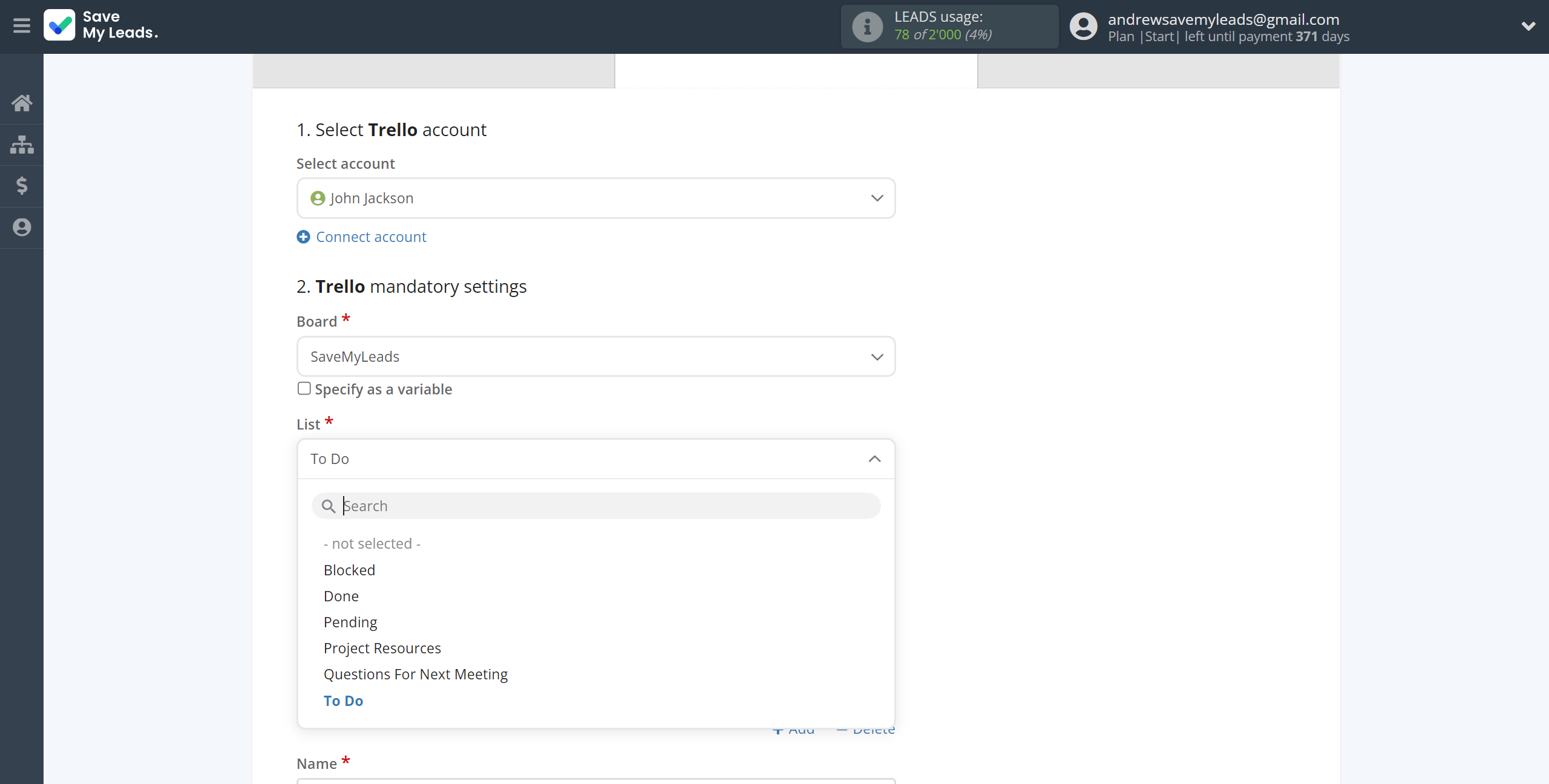Click the LEADS usage info icon
Viewport: 1549px width, 784px height.
(x=867, y=27)
